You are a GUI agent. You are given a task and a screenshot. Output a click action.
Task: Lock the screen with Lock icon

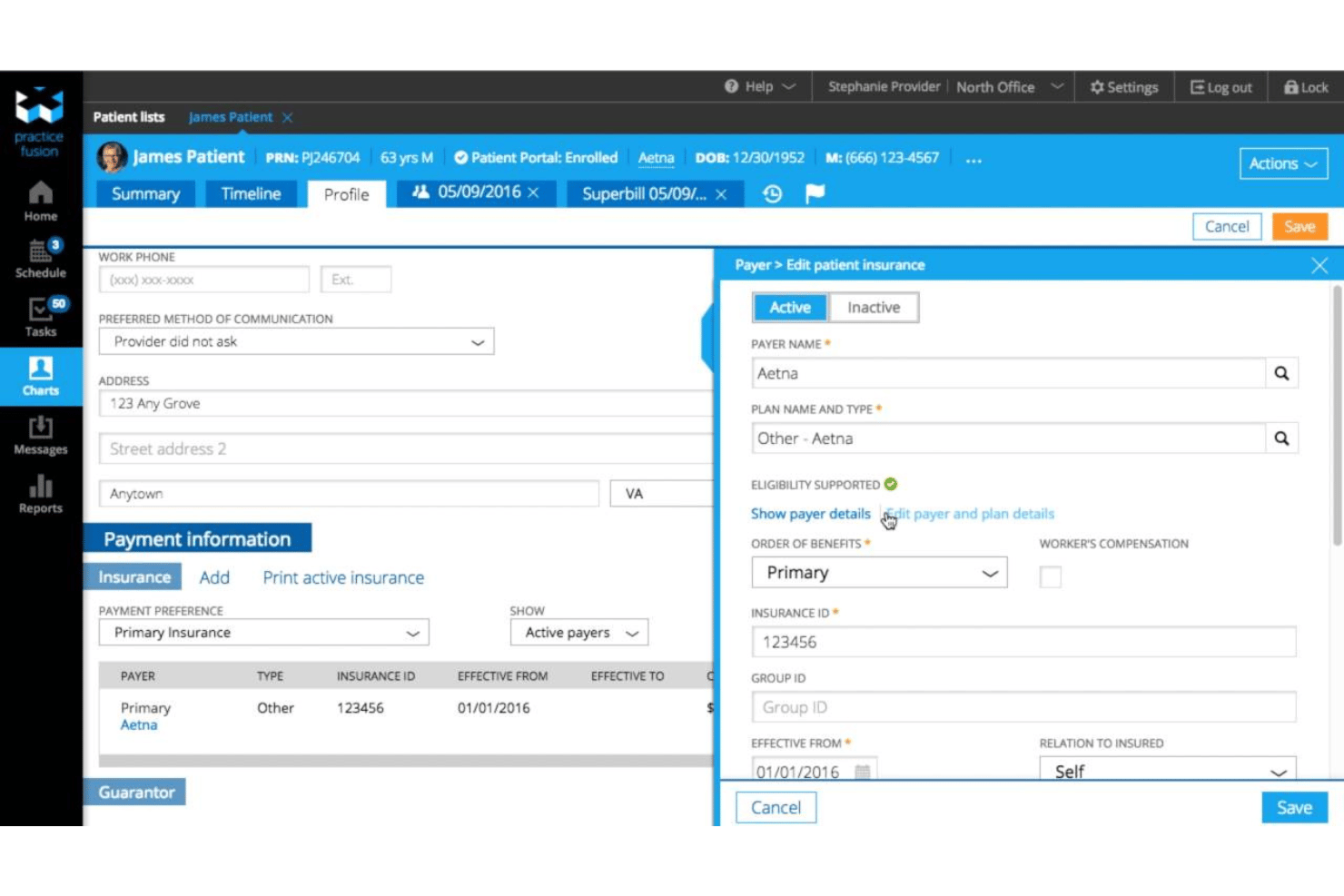[1306, 87]
